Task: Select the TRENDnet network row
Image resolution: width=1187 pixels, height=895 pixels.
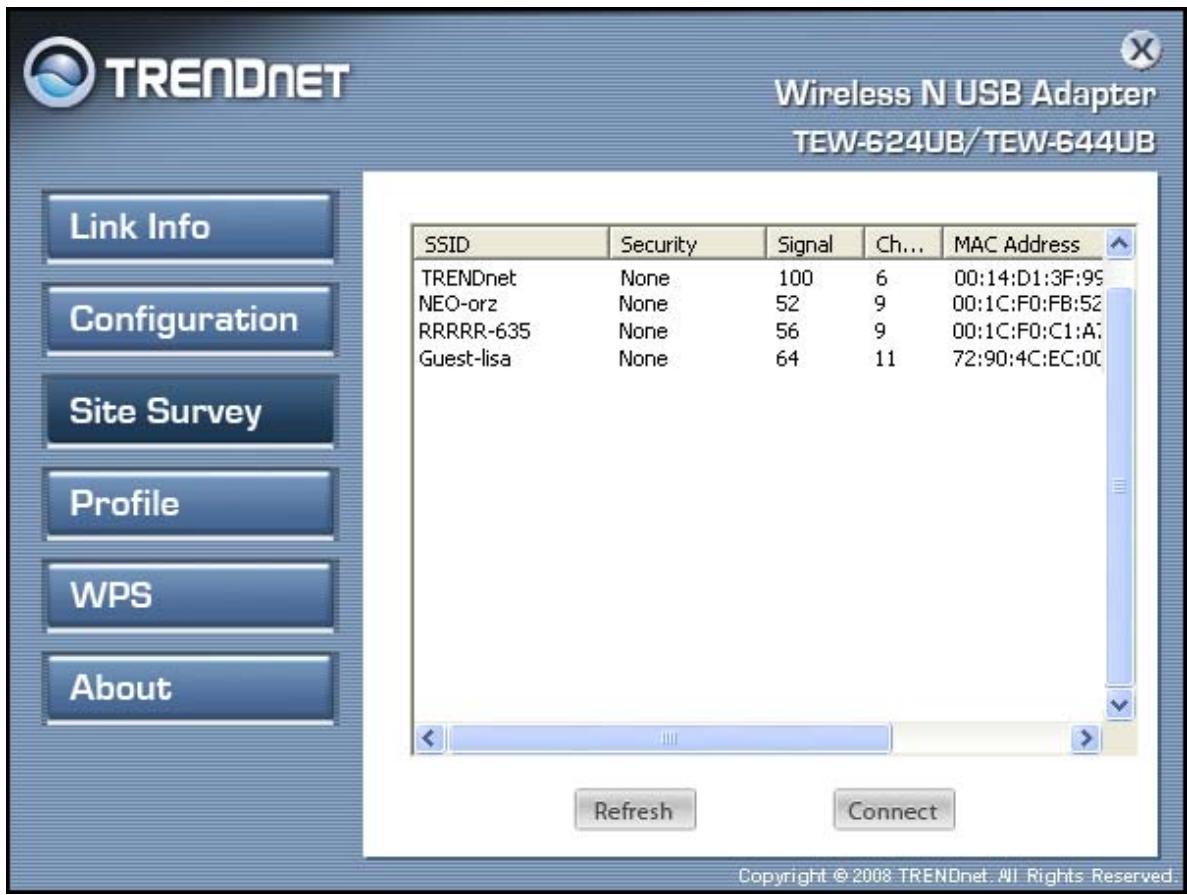Action: click(759, 278)
